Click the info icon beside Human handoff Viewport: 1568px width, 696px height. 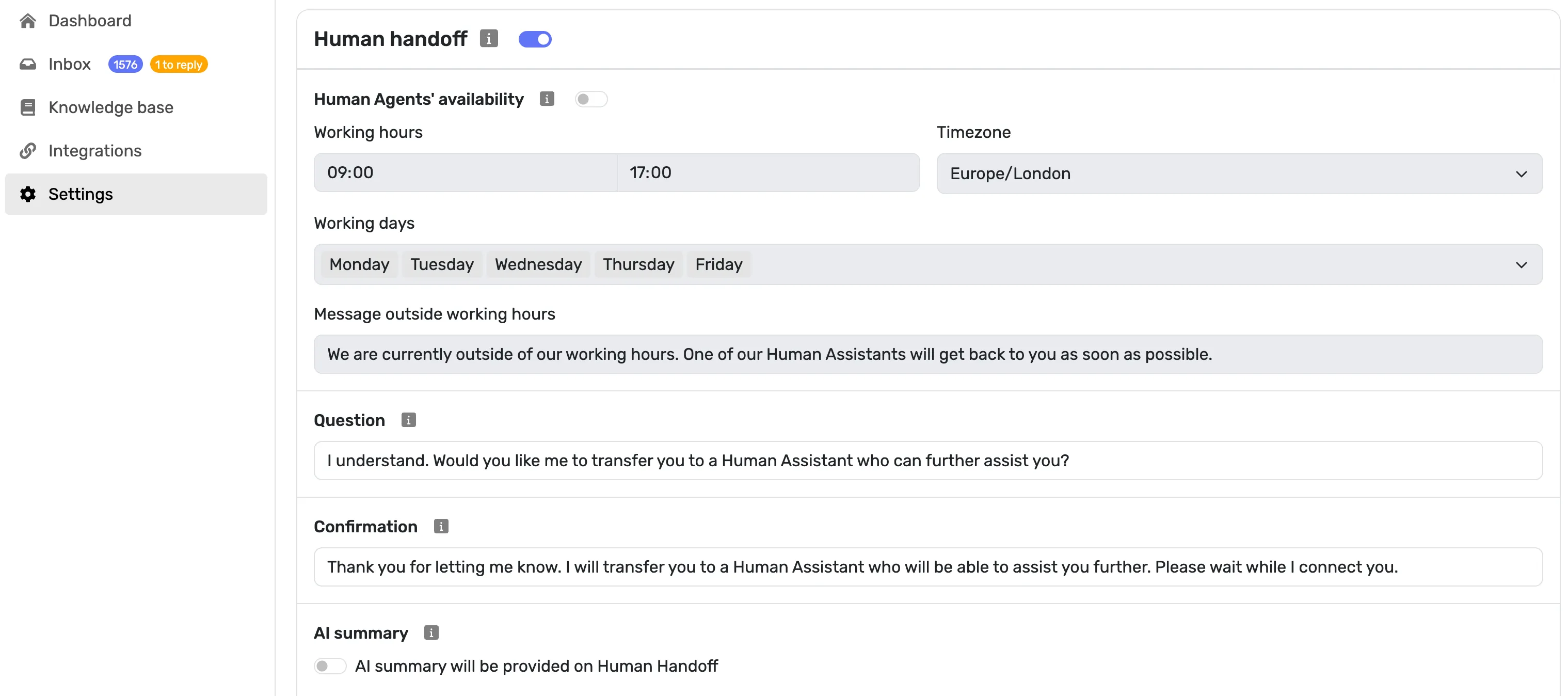click(x=488, y=38)
